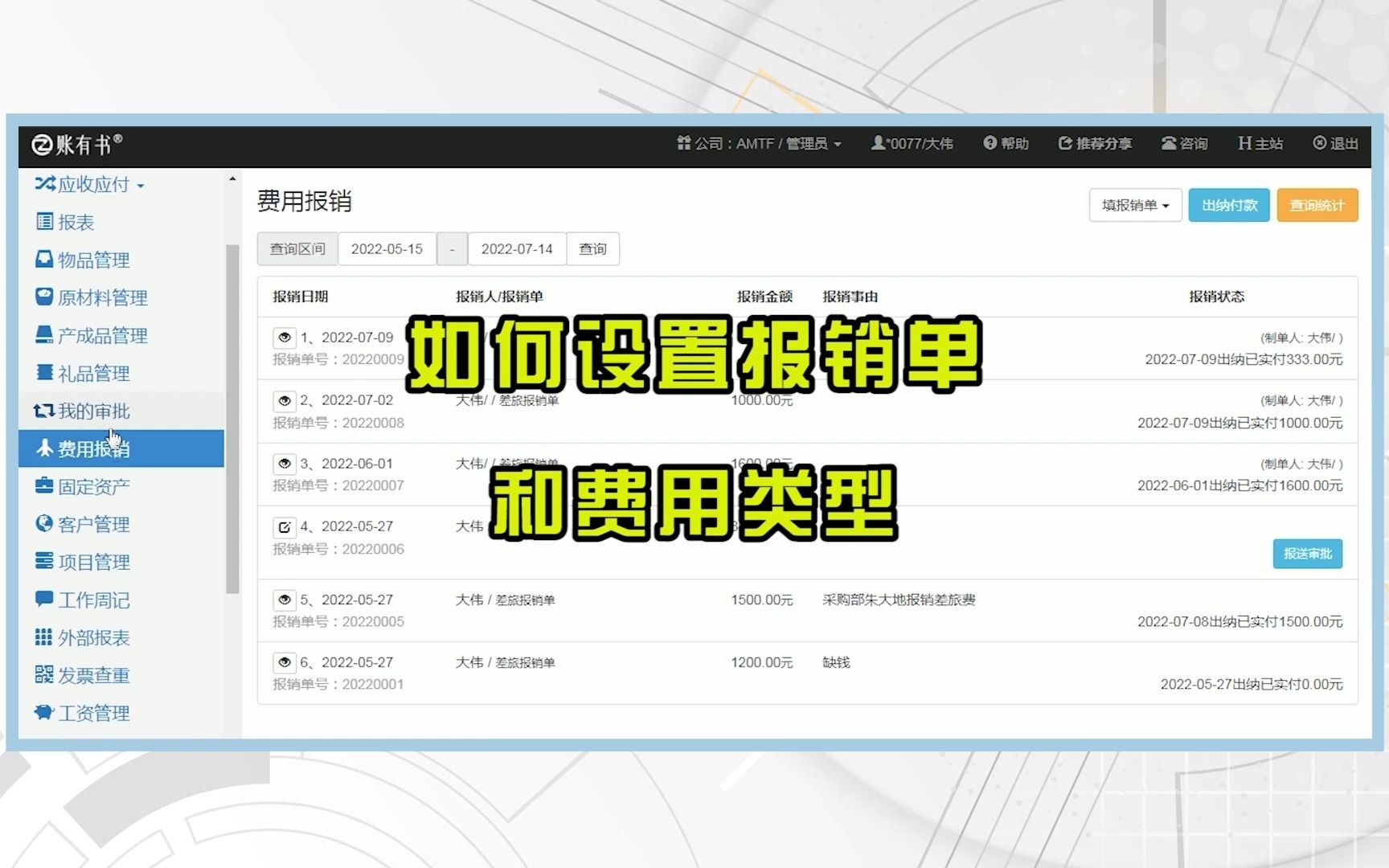1389x868 pixels.
Task: View record 1 dated 2022-07-09
Action: (x=284, y=338)
